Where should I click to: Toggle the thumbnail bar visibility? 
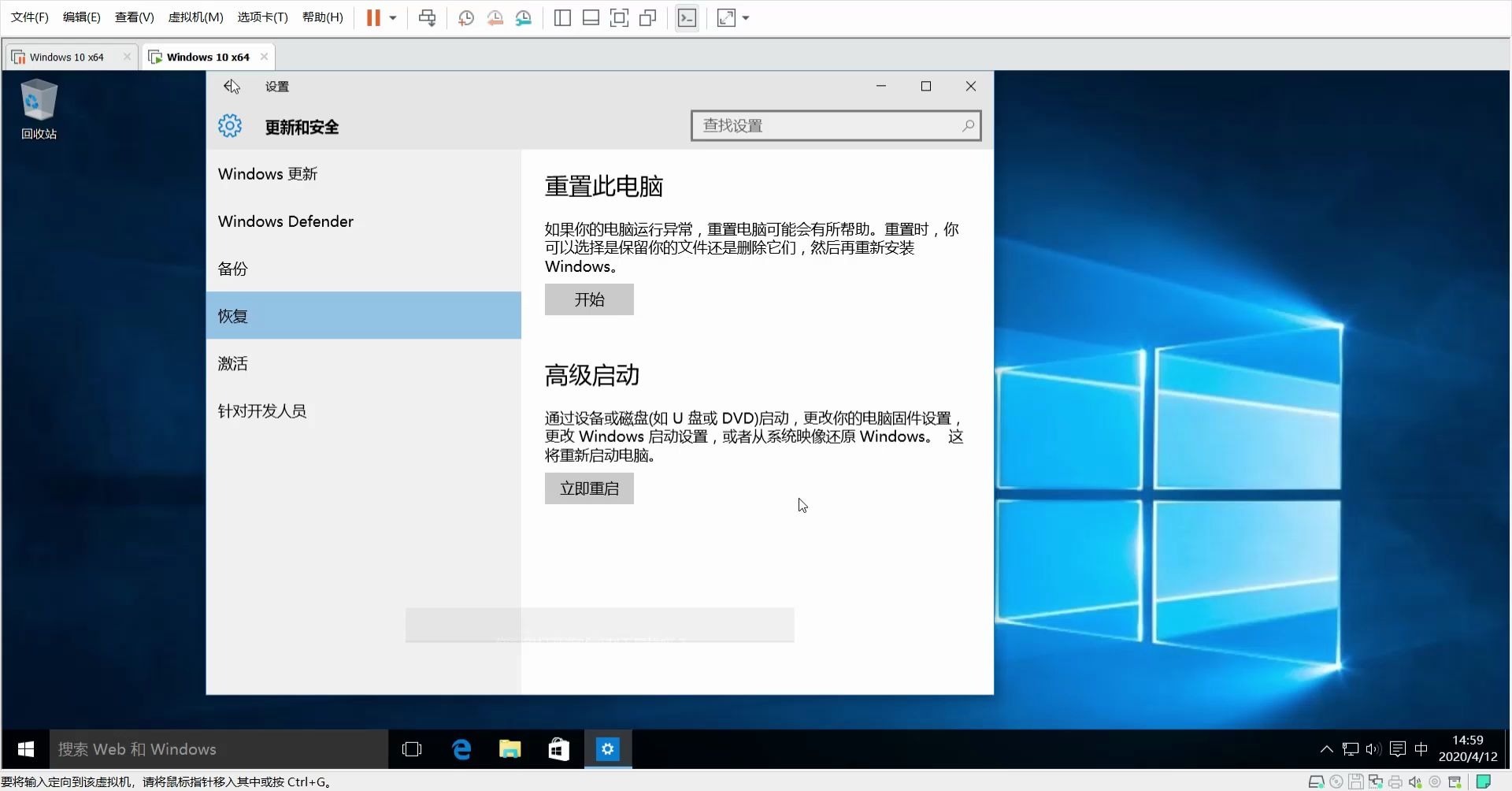pyautogui.click(x=591, y=17)
